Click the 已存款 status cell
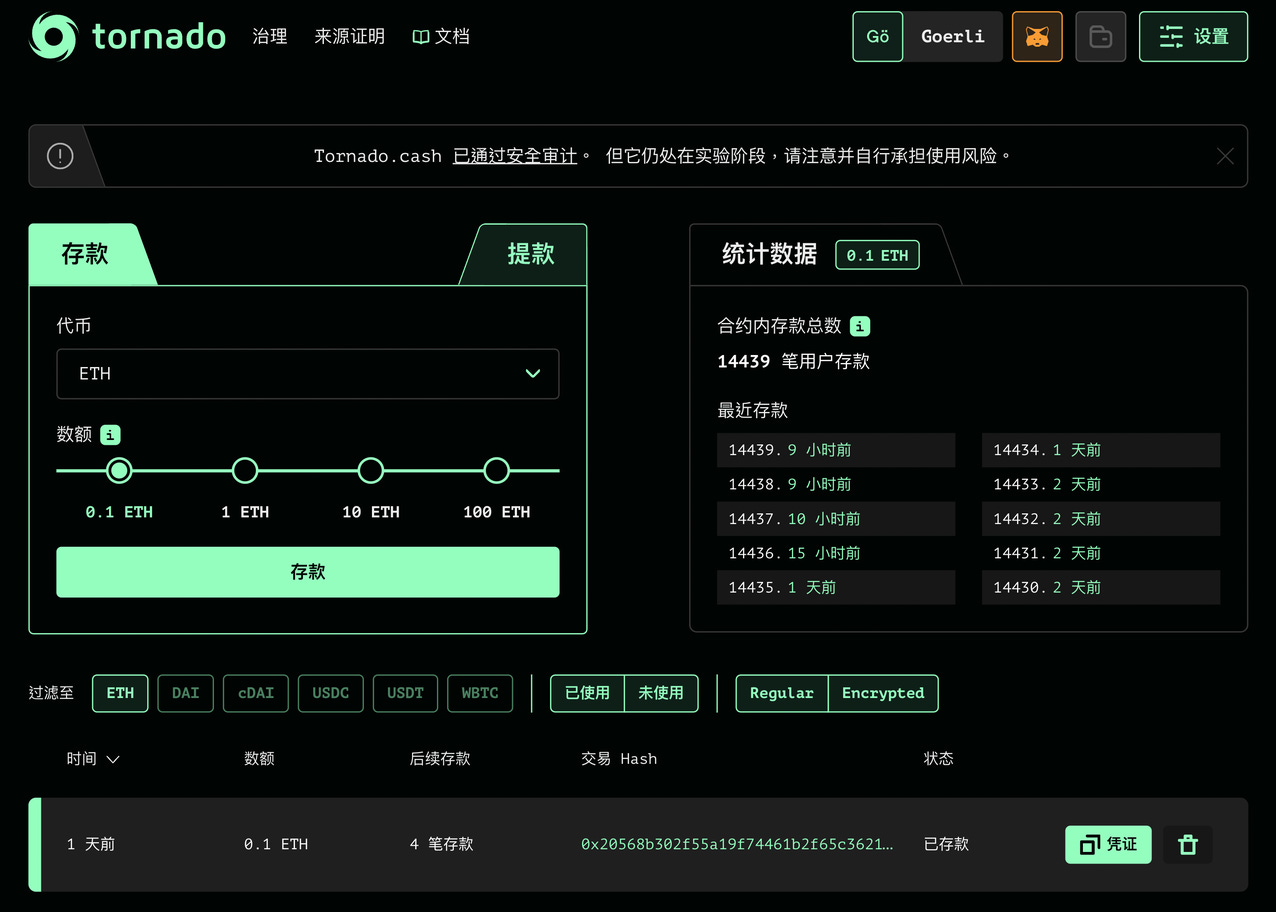Viewport: 1276px width, 912px height. click(x=946, y=845)
